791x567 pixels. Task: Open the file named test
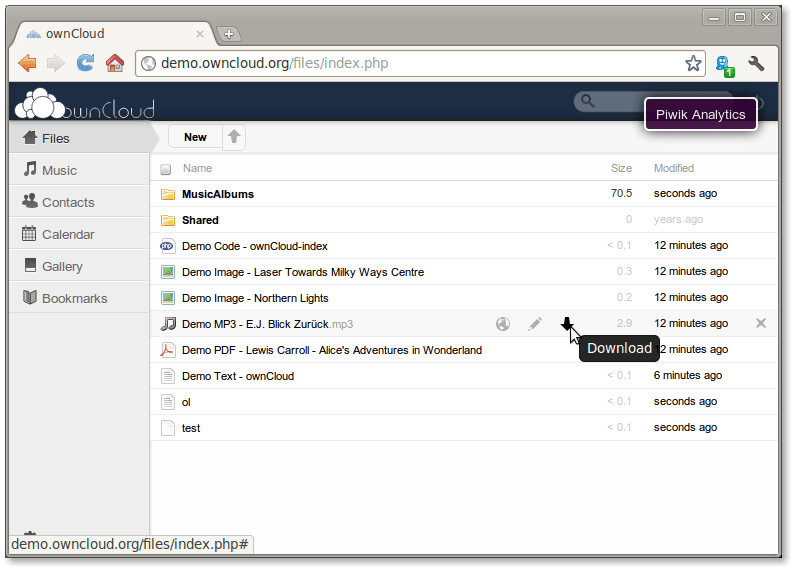coord(191,428)
